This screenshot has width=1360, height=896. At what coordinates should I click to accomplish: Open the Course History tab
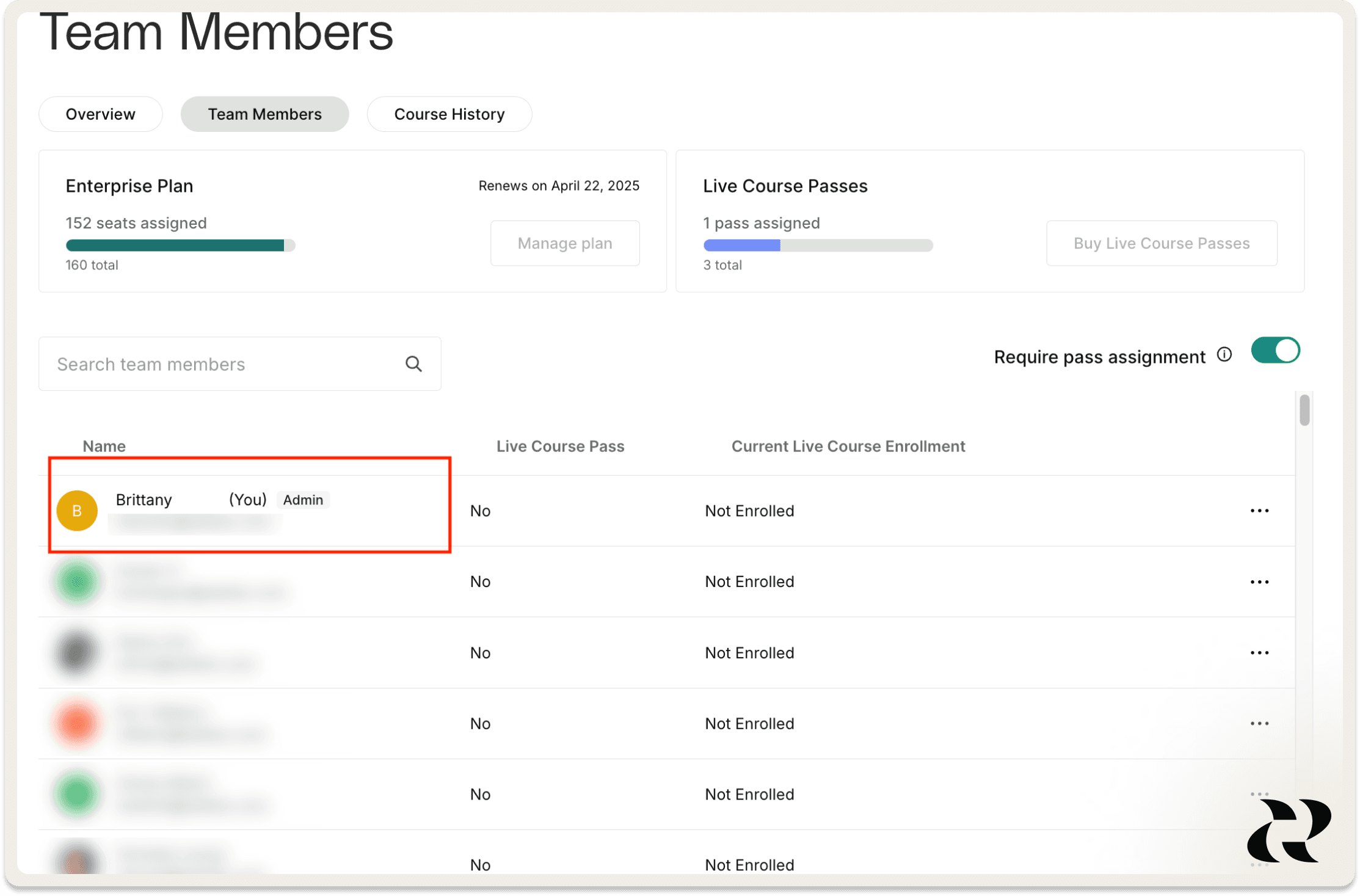(449, 114)
